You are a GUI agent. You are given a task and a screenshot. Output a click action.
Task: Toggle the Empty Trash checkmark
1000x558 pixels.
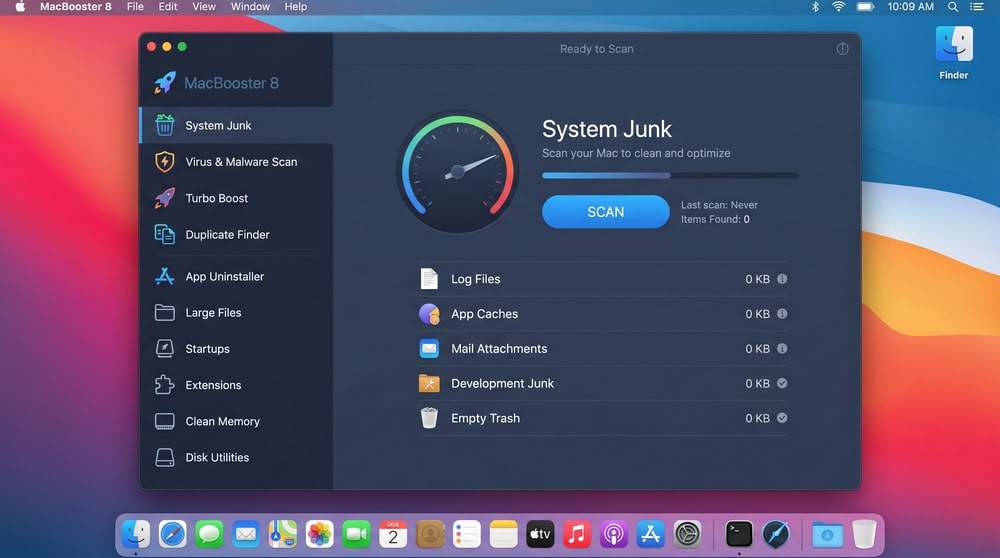[x=782, y=418]
